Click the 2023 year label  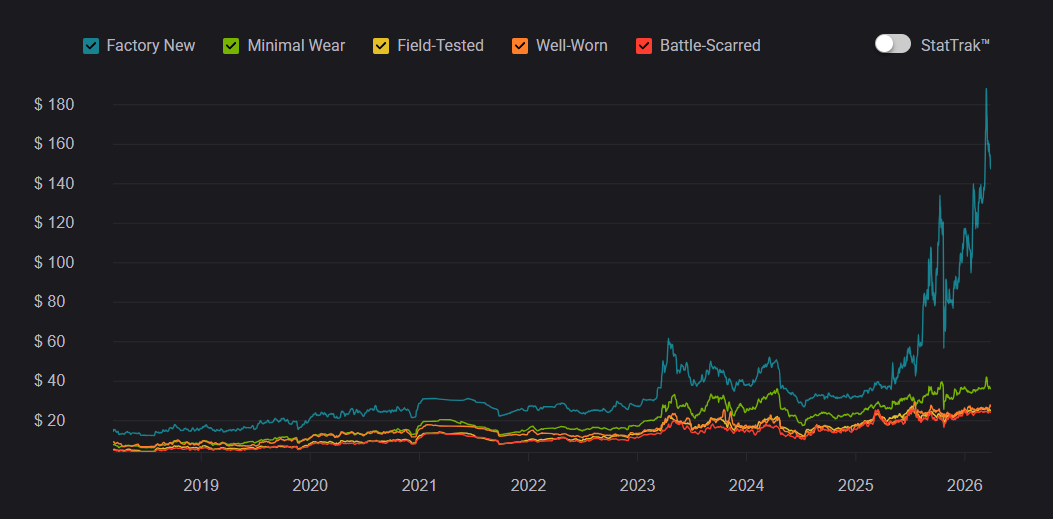[637, 486]
